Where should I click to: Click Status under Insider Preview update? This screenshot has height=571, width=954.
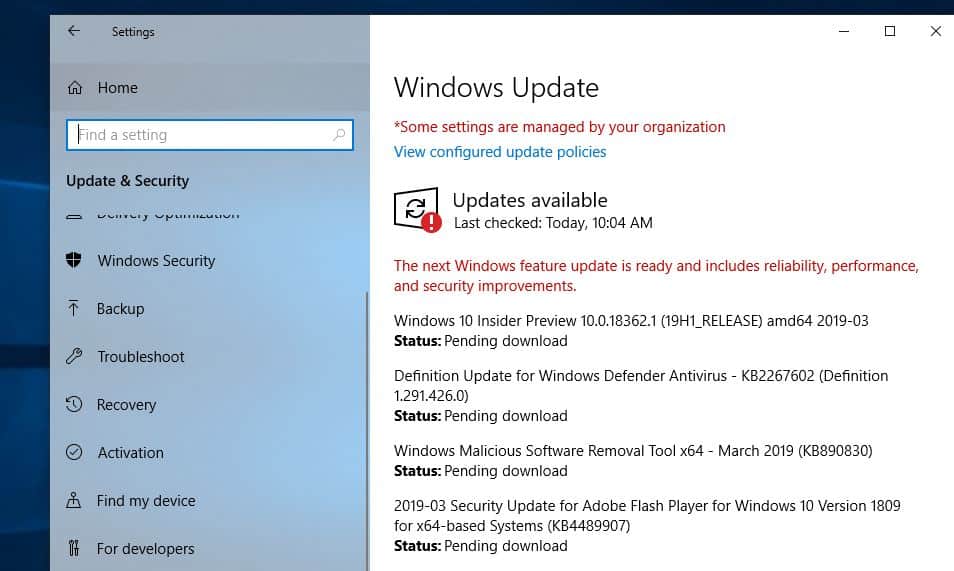click(481, 341)
